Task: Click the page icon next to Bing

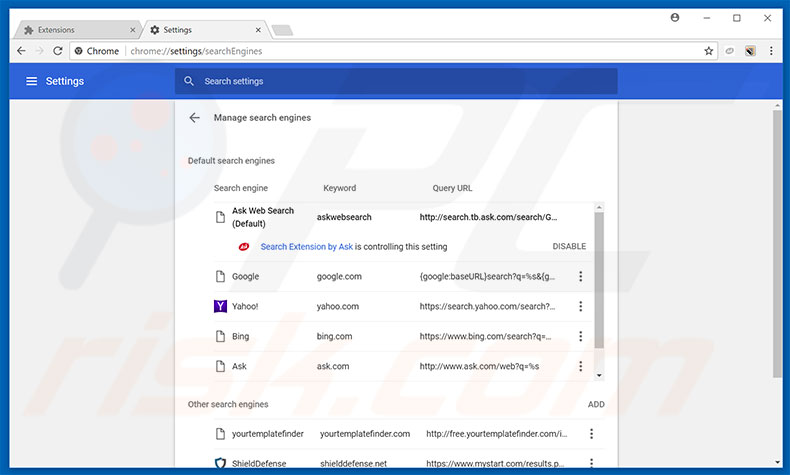Action: click(220, 336)
